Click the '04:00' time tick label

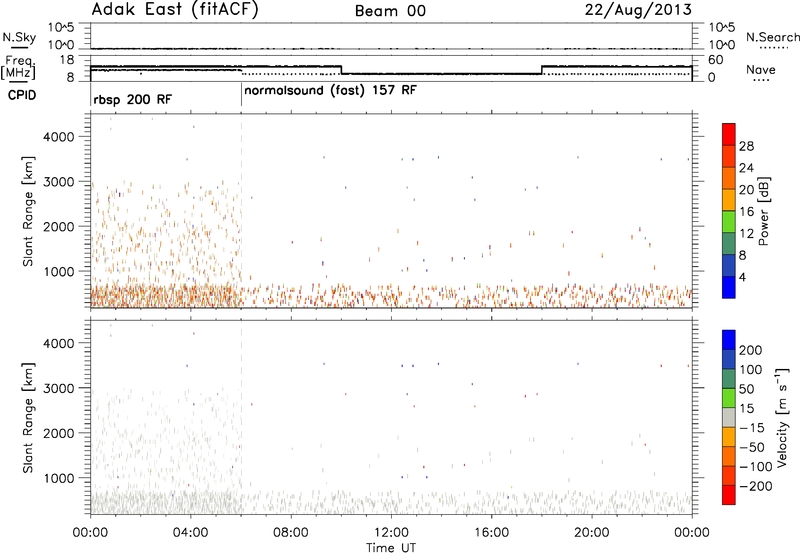[x=191, y=533]
